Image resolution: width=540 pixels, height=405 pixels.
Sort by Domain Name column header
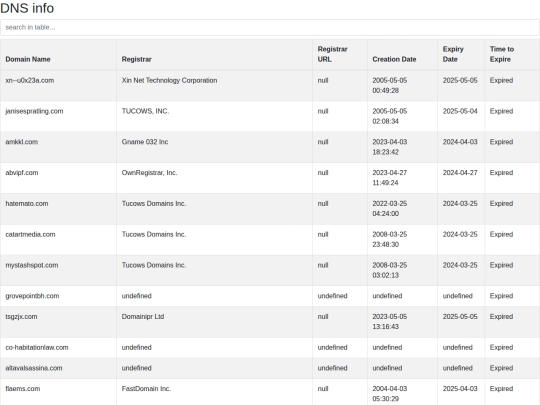(x=28, y=59)
